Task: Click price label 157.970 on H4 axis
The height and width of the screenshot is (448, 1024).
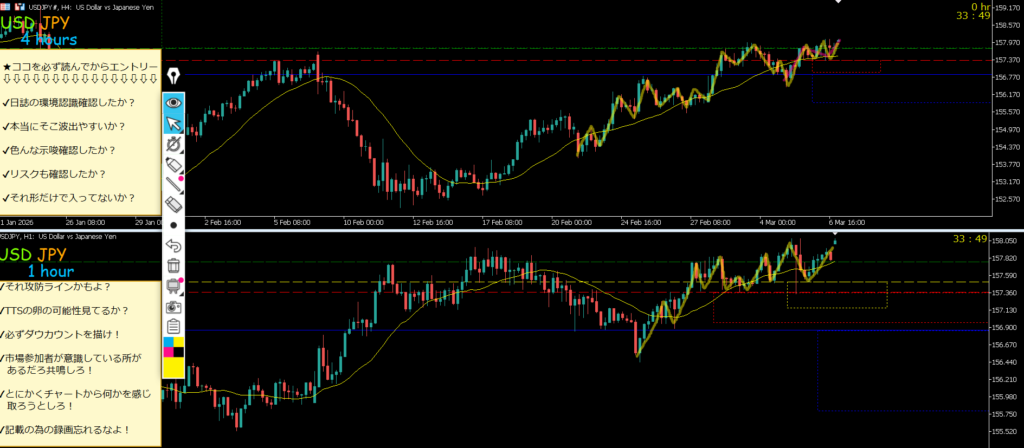Action: pyautogui.click(x=1008, y=42)
